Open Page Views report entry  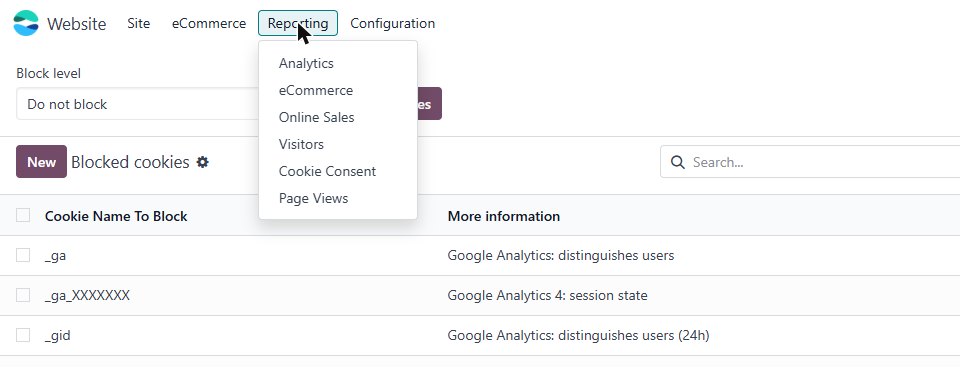click(313, 199)
